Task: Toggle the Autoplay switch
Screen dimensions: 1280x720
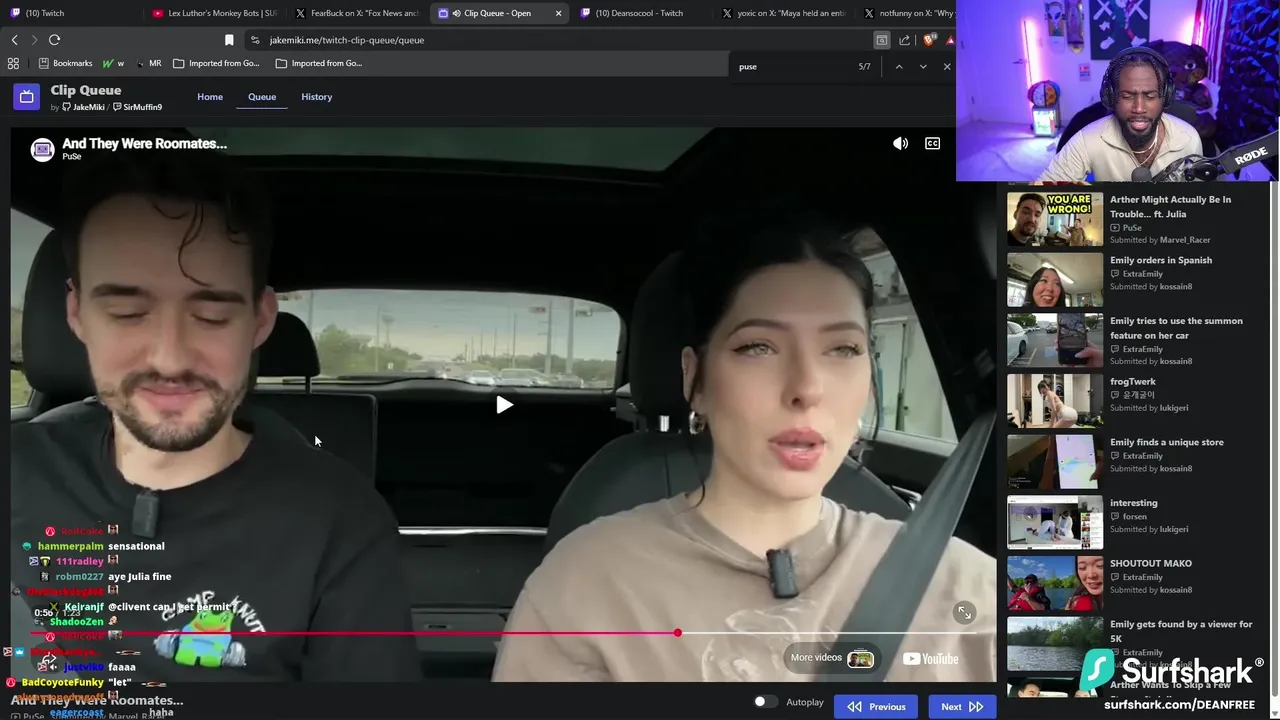Action: pos(765,702)
